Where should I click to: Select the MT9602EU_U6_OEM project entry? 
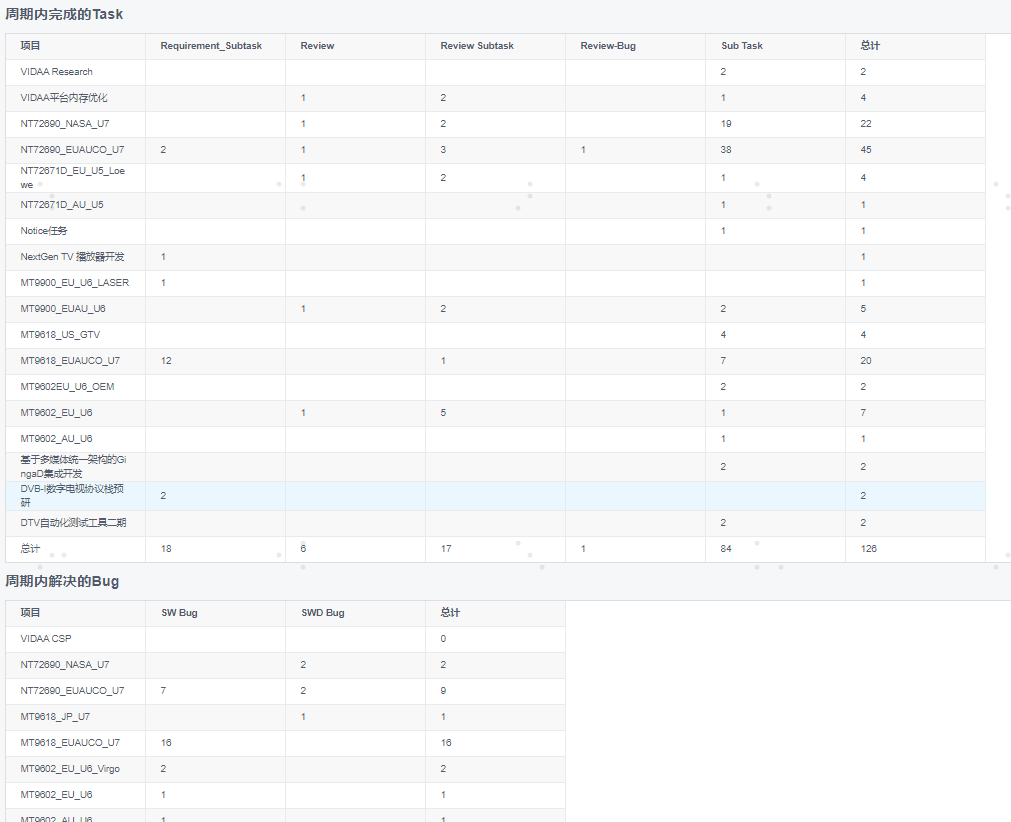(67, 387)
